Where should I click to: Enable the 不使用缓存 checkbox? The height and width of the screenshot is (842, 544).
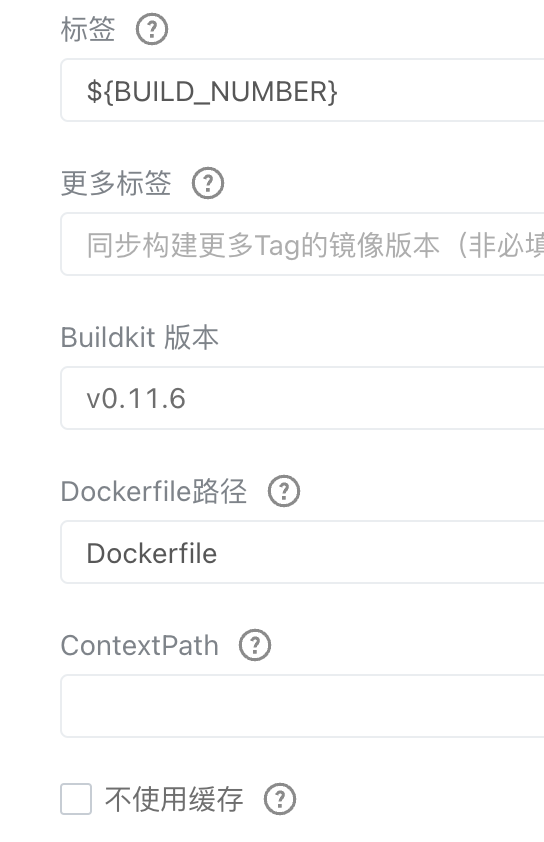[76, 799]
